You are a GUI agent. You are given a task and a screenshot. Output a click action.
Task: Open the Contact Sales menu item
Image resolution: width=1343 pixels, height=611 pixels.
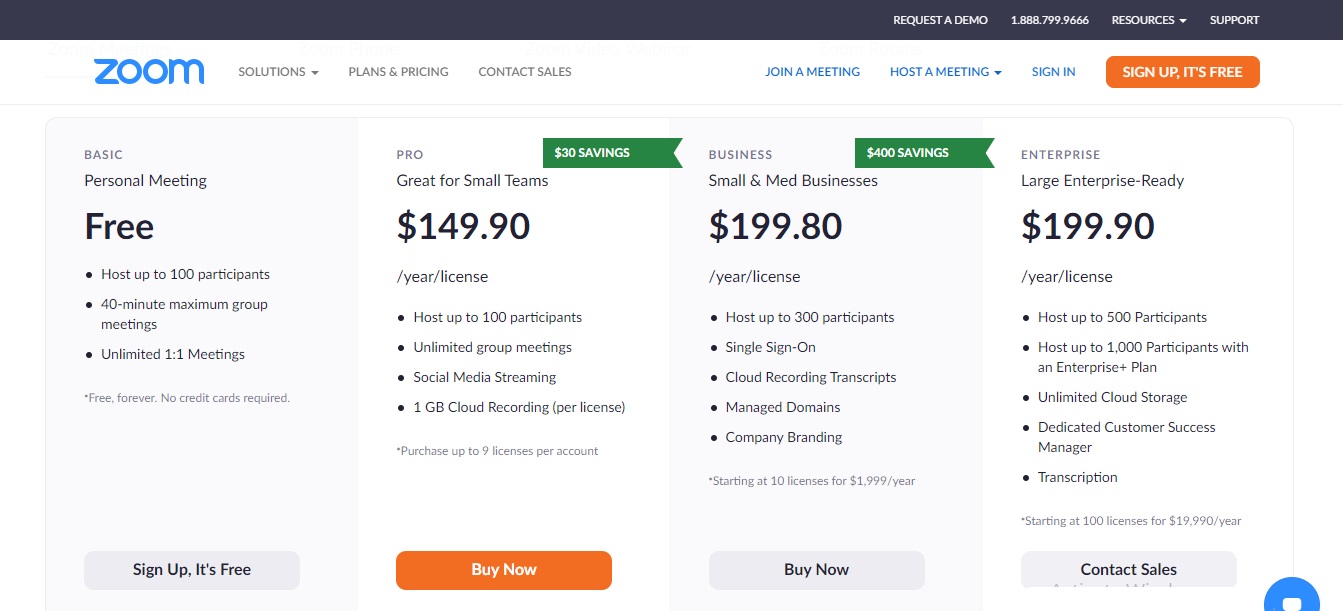[525, 72]
